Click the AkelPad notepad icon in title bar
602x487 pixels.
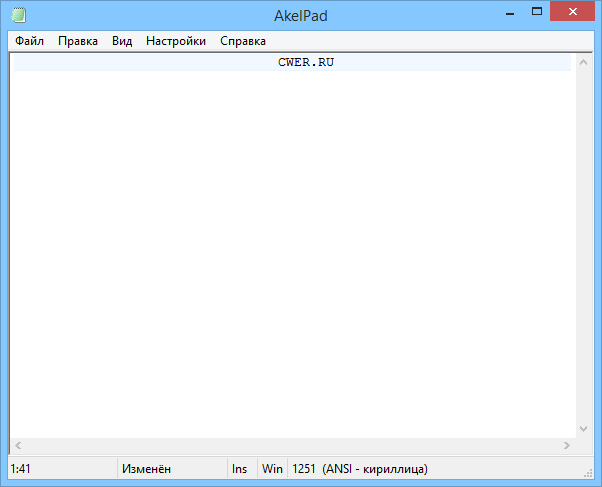point(19,16)
